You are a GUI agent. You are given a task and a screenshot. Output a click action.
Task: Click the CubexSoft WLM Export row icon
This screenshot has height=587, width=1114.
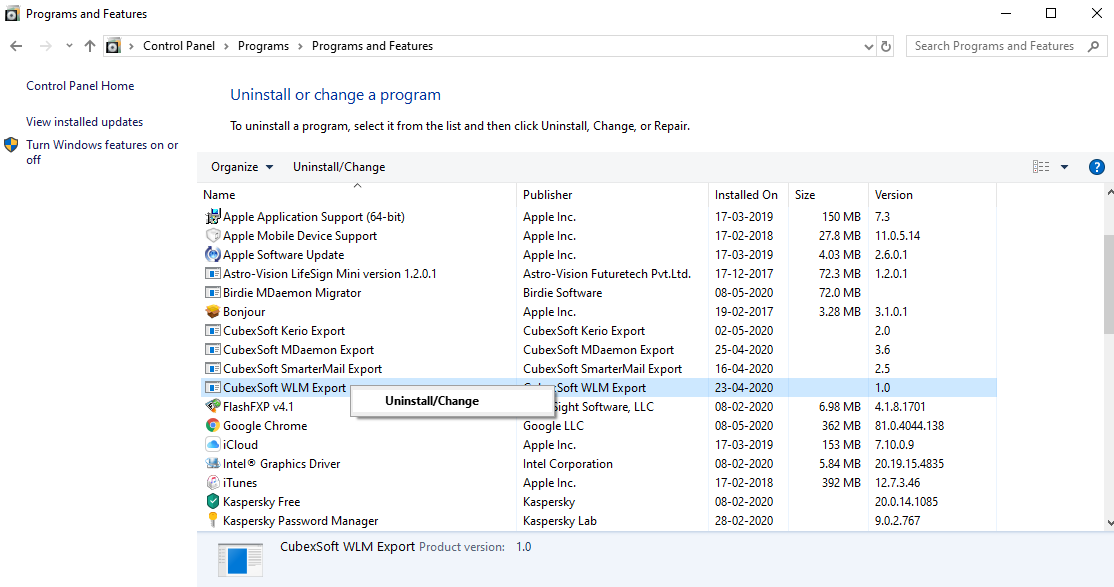[x=212, y=387]
